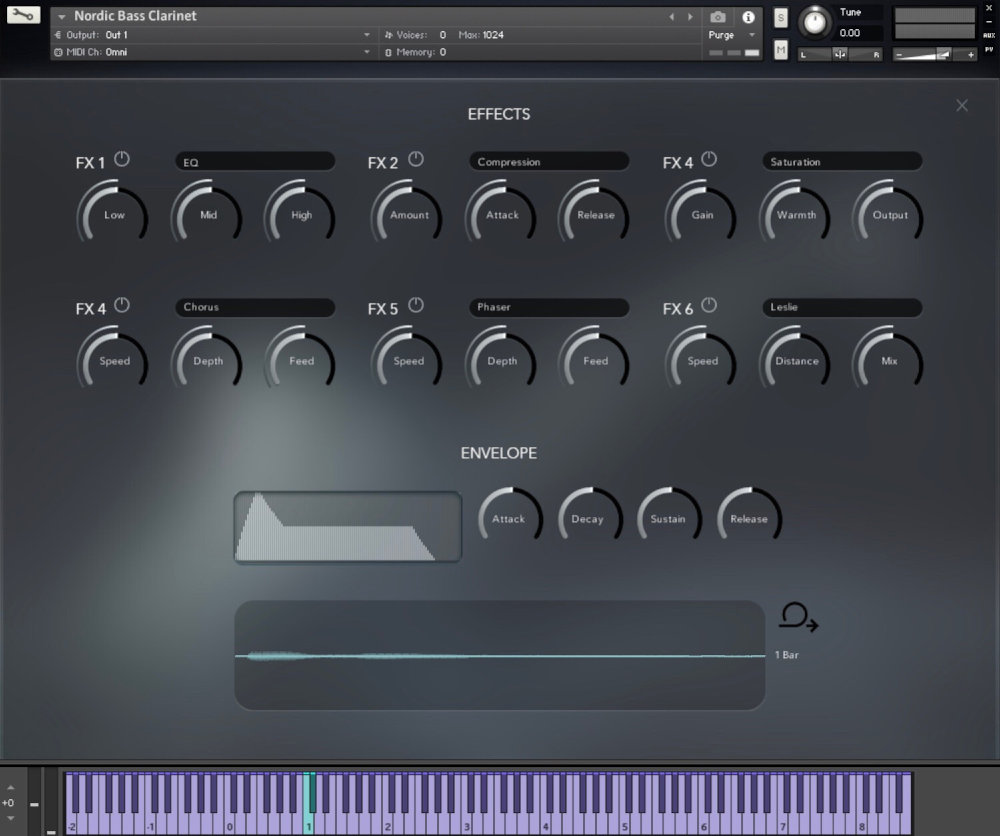Toggle the FX 2 Compression power icon
This screenshot has width=1000, height=836.
414,158
